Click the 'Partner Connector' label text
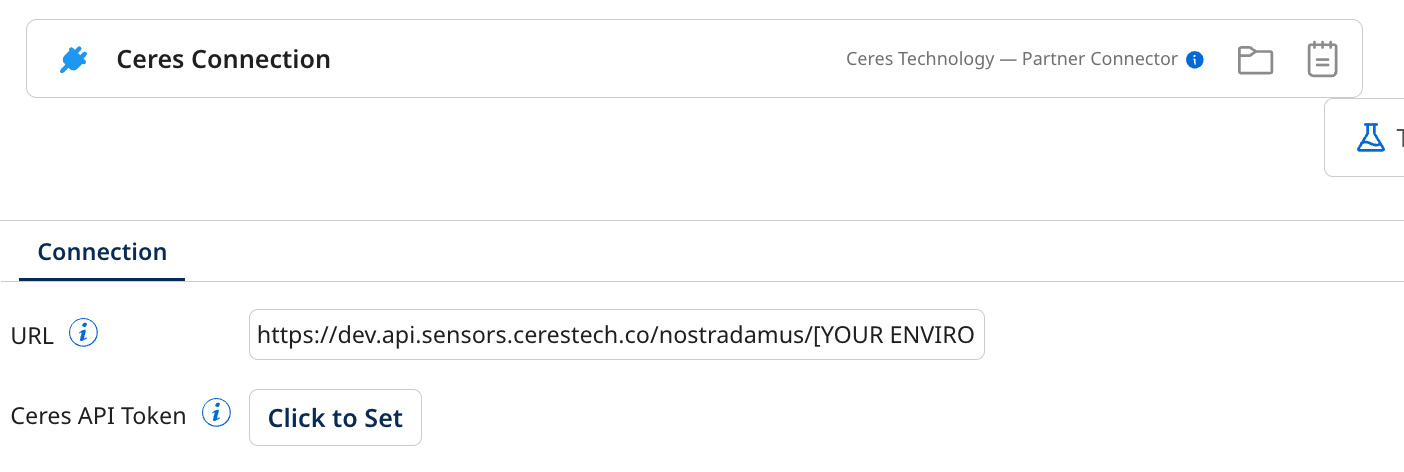Image resolution: width=1404 pixels, height=472 pixels. click(x=1099, y=59)
